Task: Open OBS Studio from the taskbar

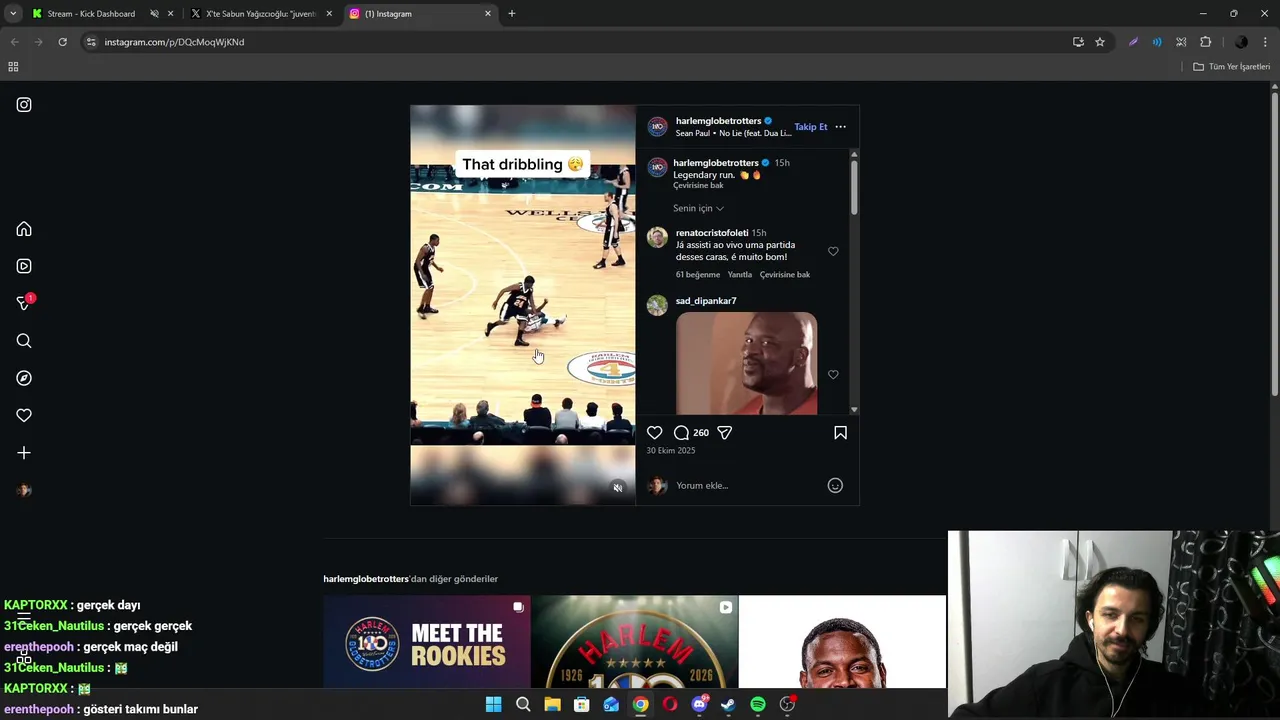Action: 788,705
